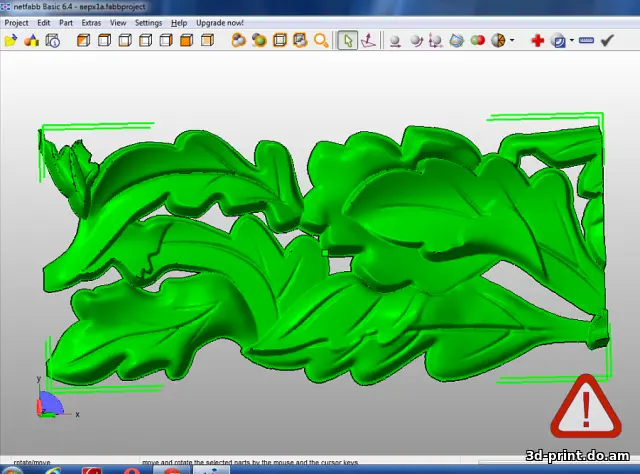Open the Help menu

coord(179,23)
